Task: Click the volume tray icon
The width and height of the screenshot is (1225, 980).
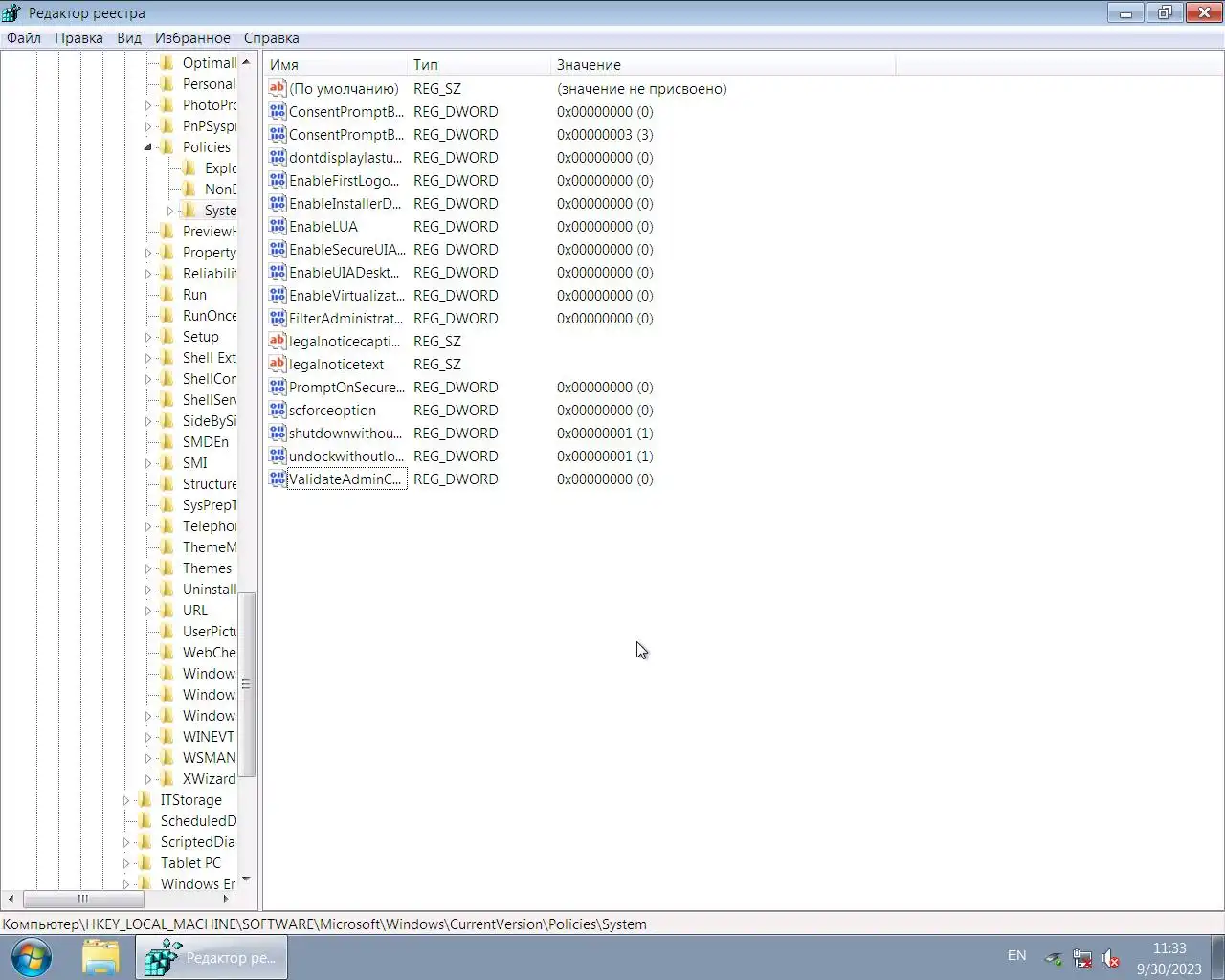Action: [1111, 958]
